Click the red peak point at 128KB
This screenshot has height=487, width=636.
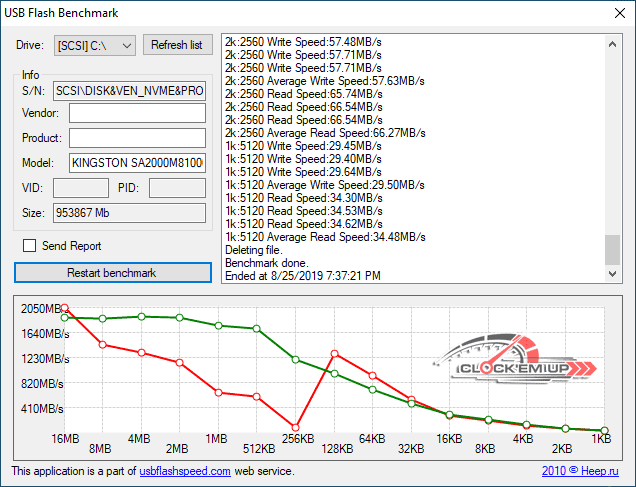pos(334,353)
